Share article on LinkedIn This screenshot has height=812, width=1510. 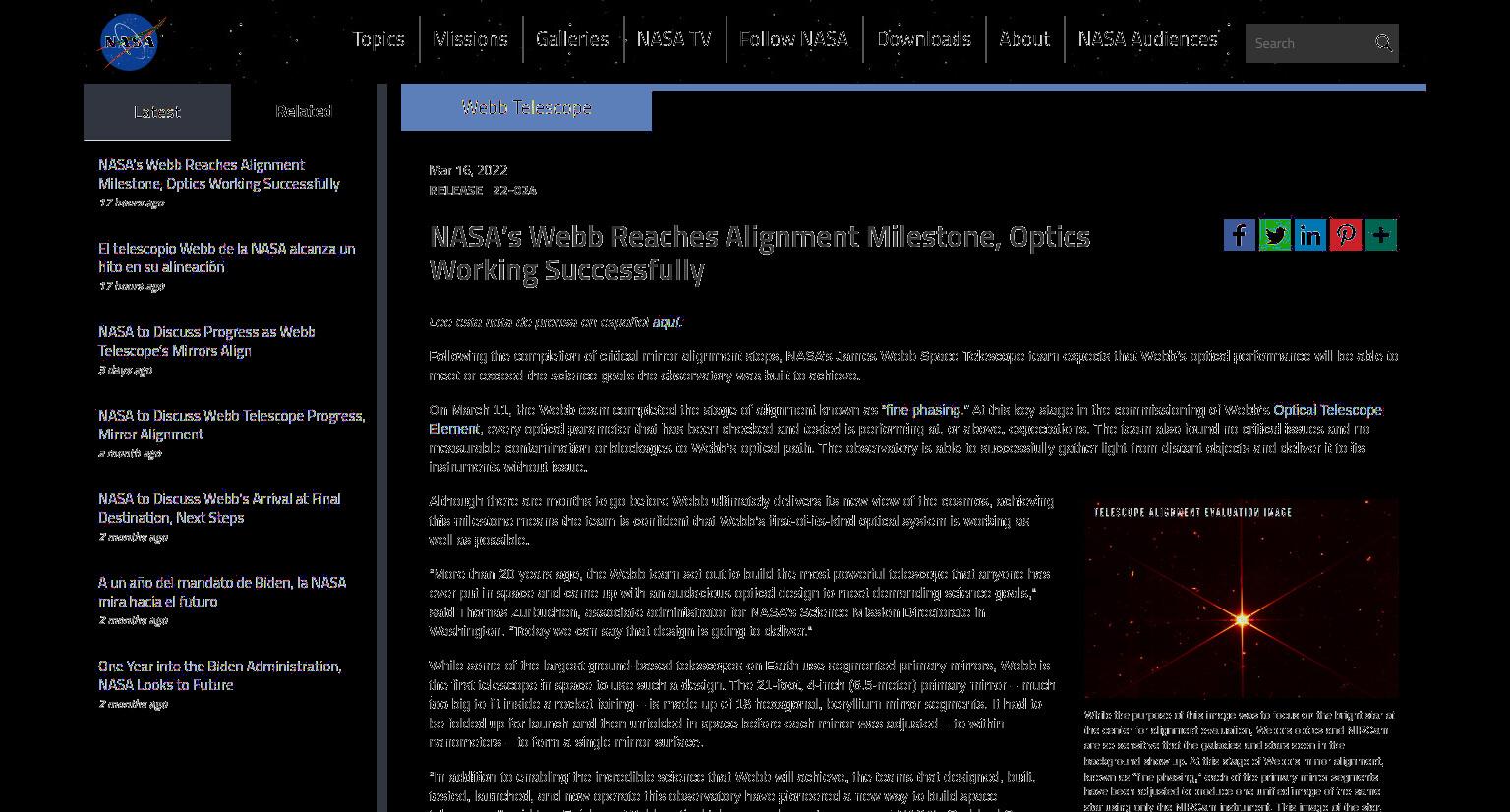pos(1310,235)
